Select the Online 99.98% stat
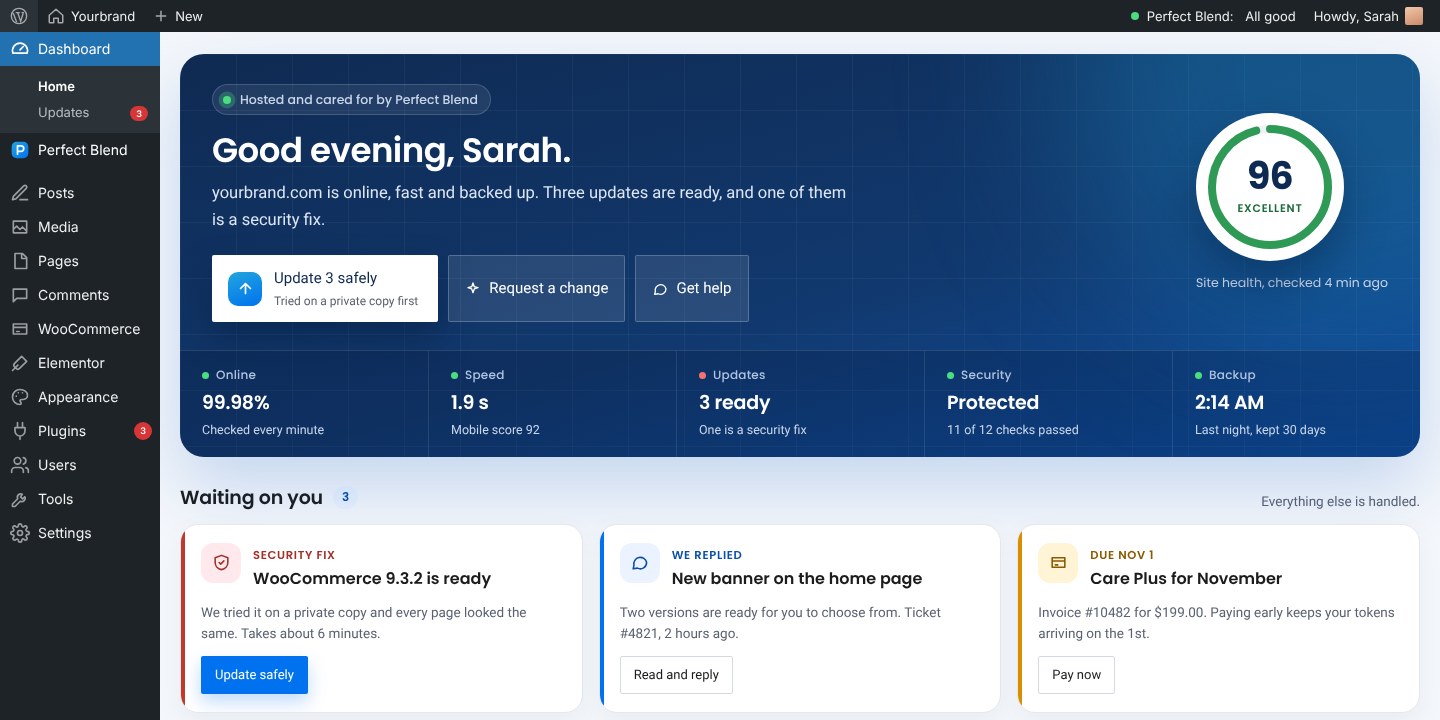The height and width of the screenshot is (720, 1440). (x=304, y=404)
